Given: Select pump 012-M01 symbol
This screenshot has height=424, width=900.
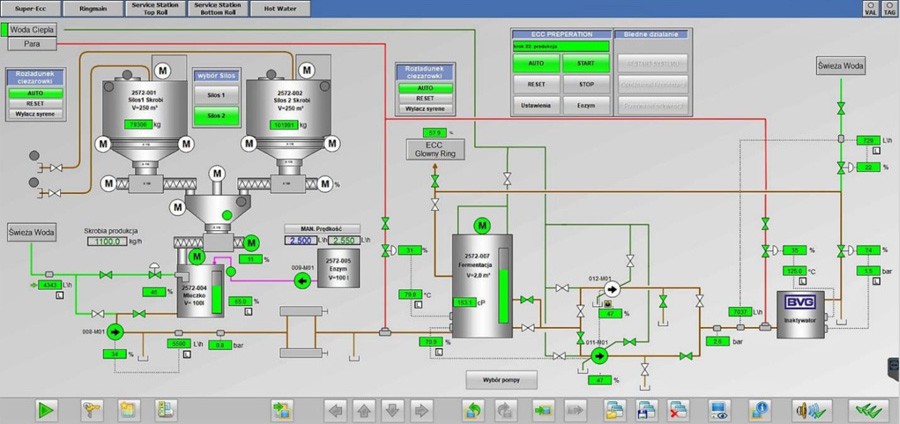Looking at the screenshot, I should click(x=611, y=288).
